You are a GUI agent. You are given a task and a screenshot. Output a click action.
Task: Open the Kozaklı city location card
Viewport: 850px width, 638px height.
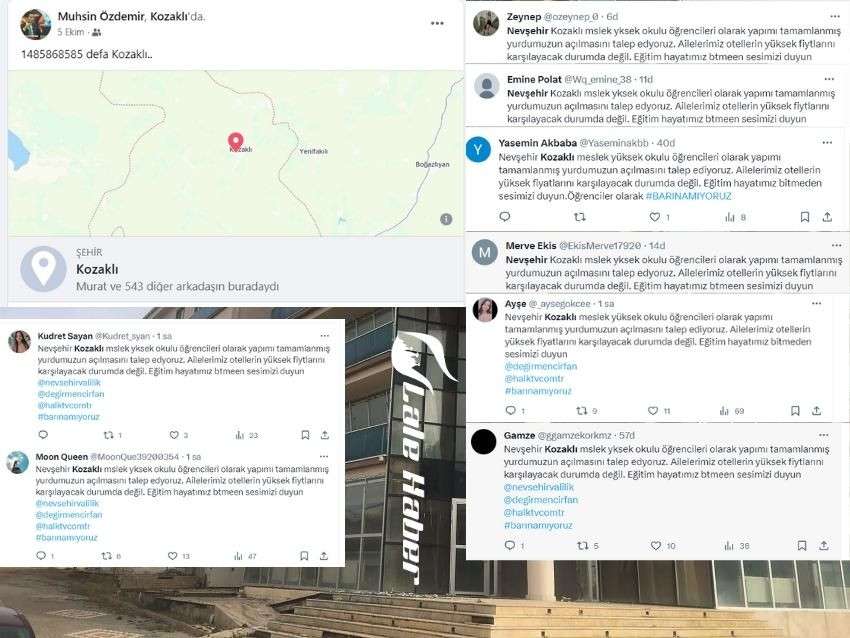(x=236, y=269)
